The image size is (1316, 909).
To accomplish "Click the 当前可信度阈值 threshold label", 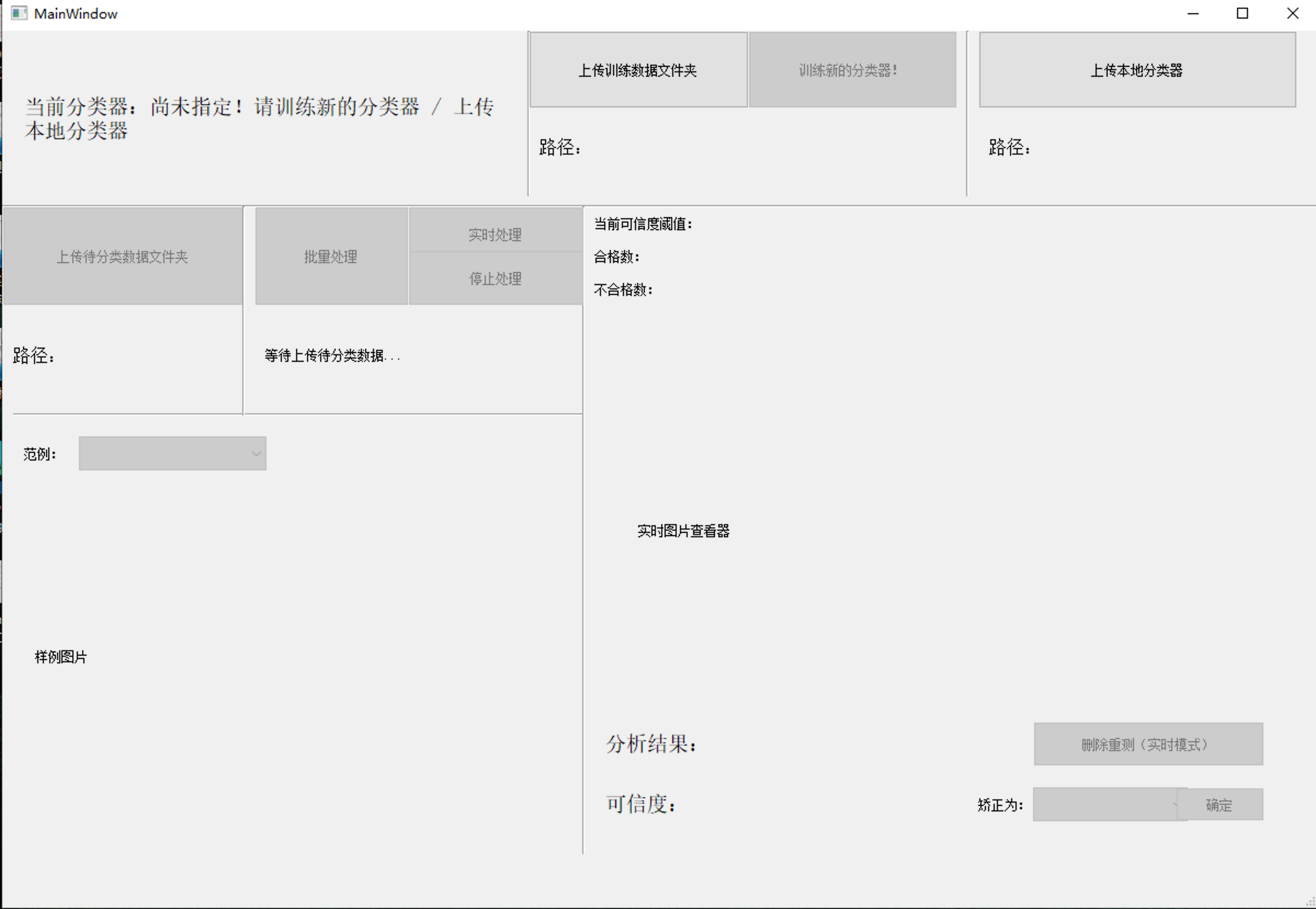I will coord(642,224).
